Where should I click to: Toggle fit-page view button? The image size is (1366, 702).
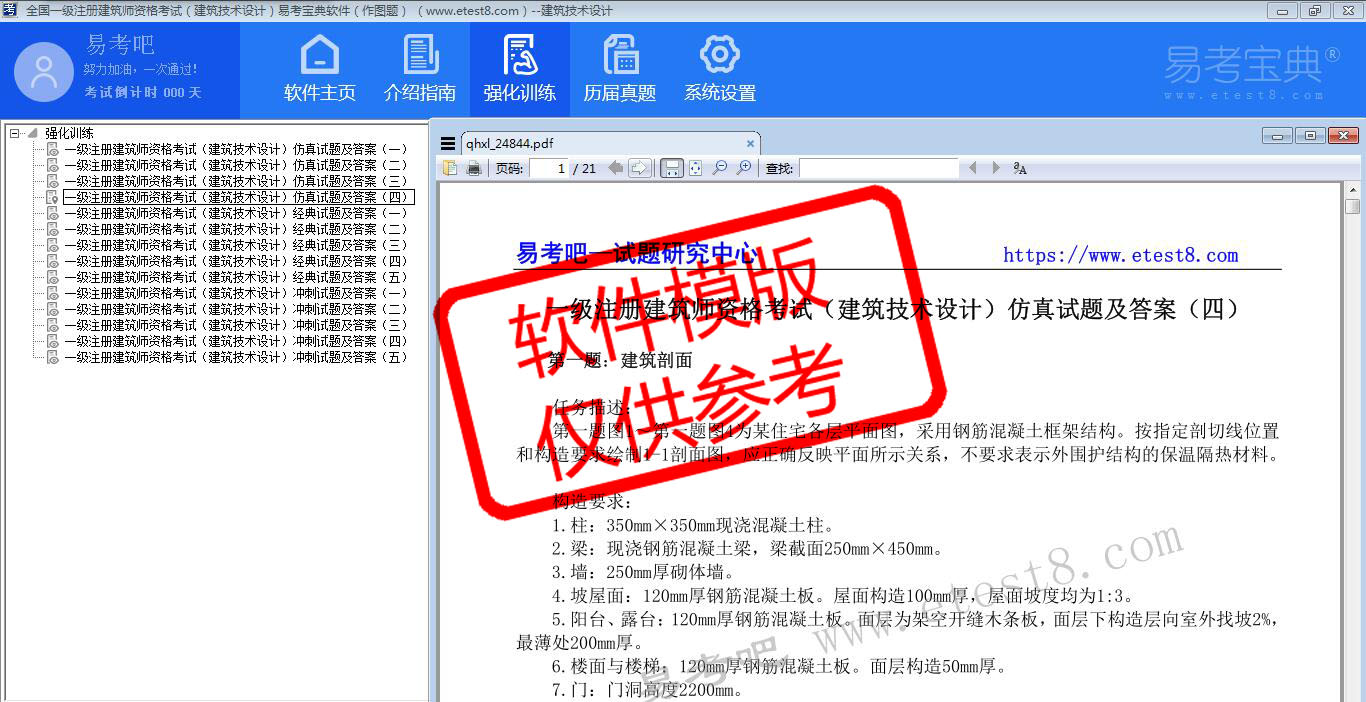click(695, 168)
